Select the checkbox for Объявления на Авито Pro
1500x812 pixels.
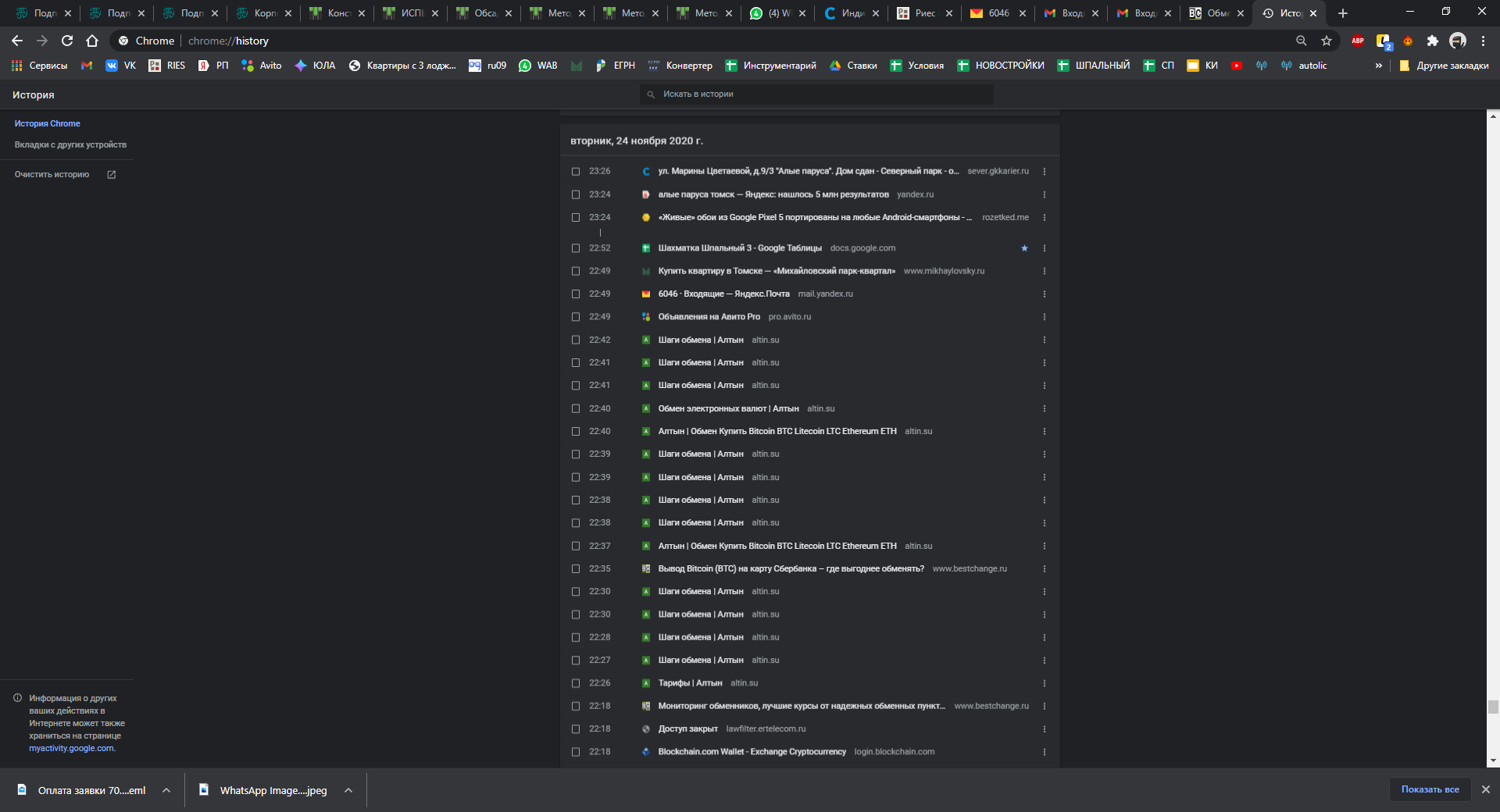(x=576, y=317)
